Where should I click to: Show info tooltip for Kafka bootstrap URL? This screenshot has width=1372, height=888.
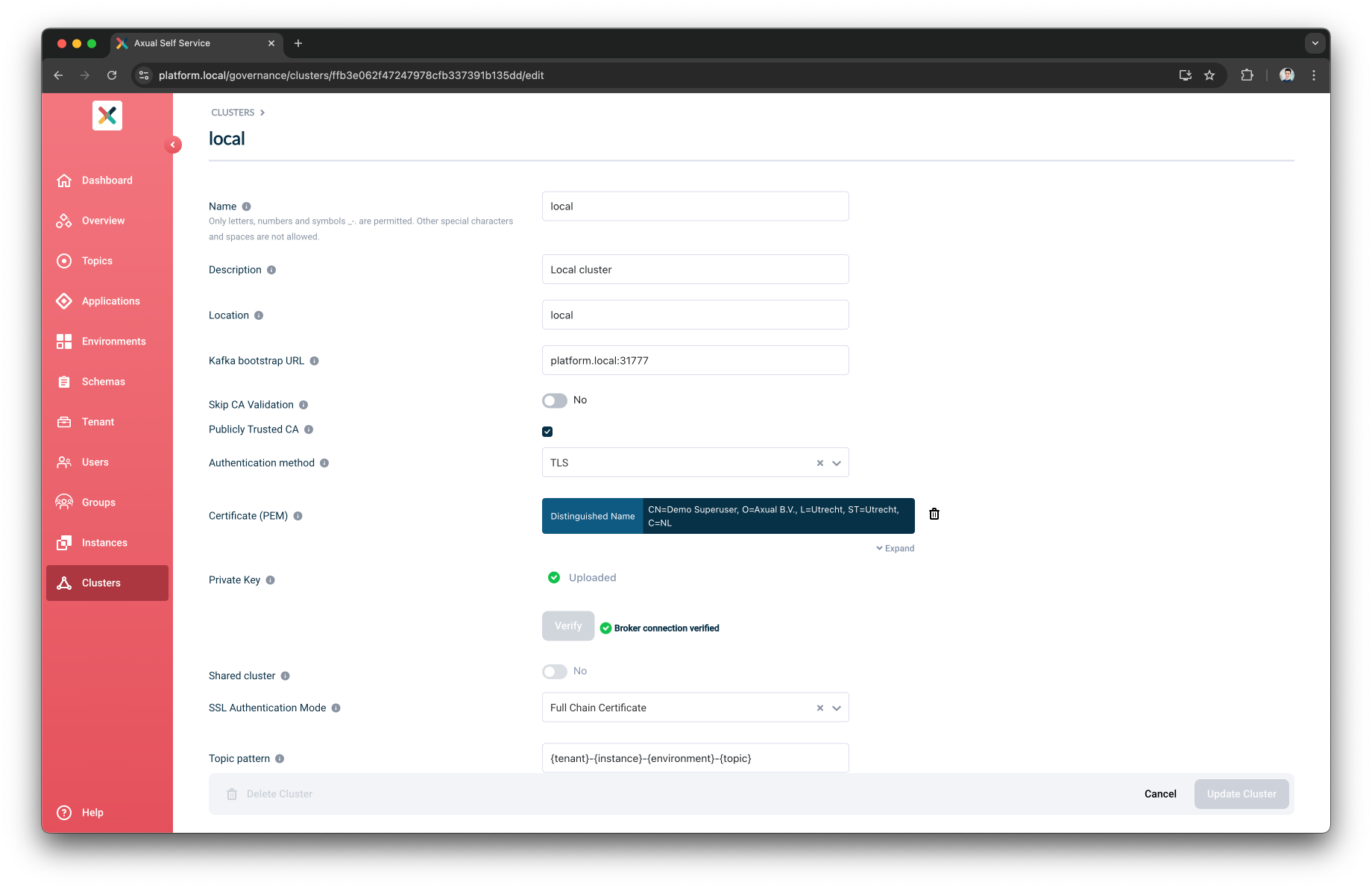pyautogui.click(x=314, y=361)
